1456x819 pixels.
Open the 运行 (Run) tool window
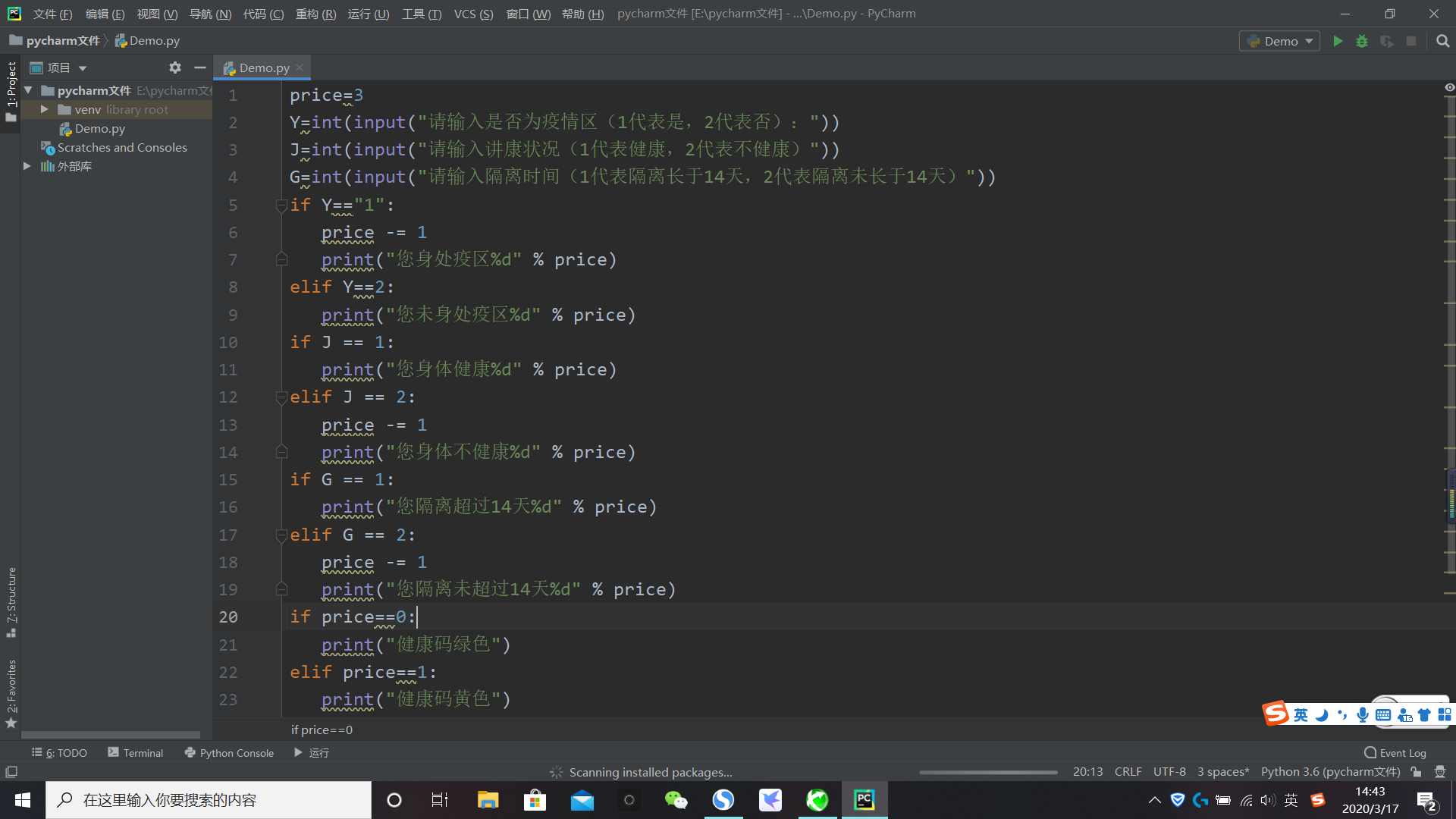(x=311, y=753)
